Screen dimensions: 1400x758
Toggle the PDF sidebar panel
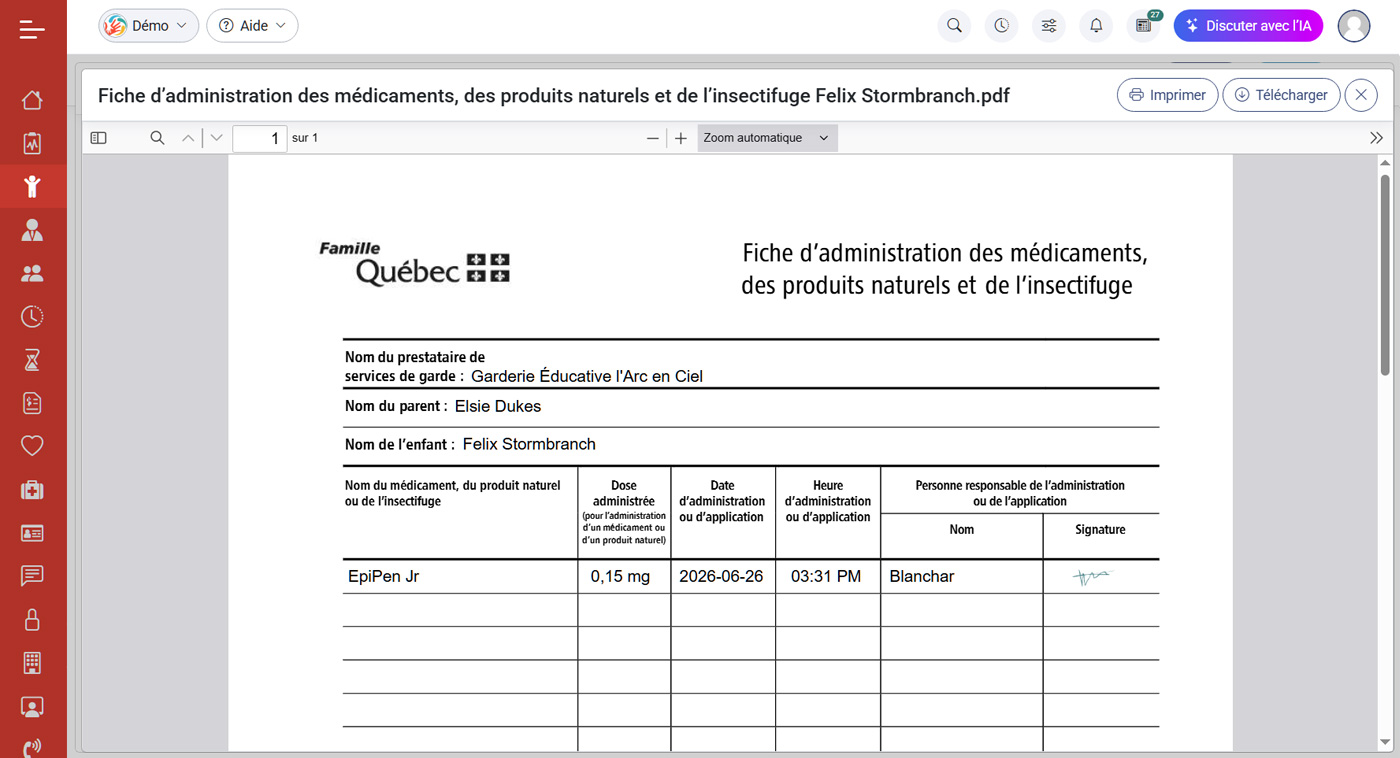tap(98, 138)
